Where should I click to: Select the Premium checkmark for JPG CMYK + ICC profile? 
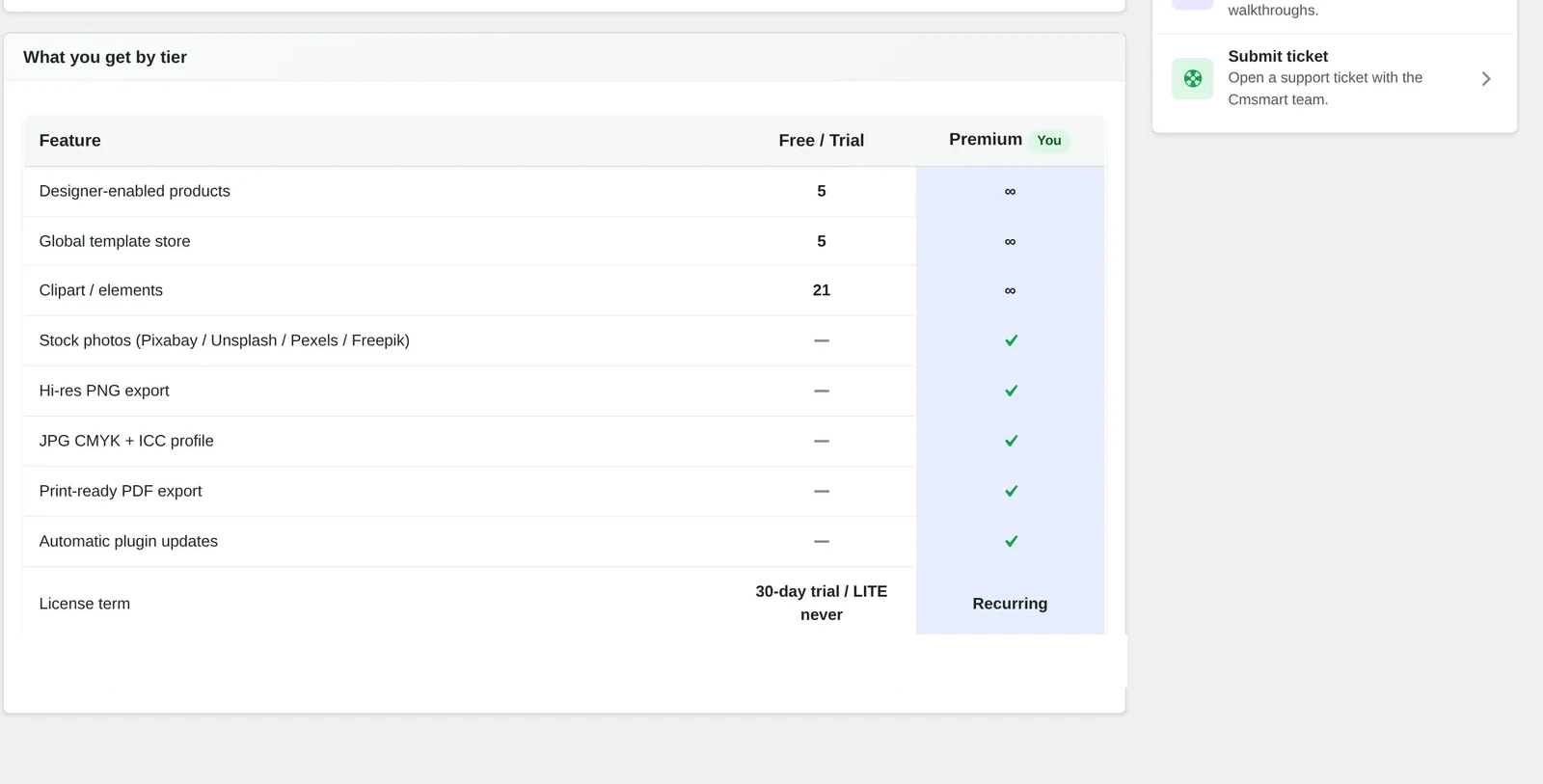click(1011, 441)
